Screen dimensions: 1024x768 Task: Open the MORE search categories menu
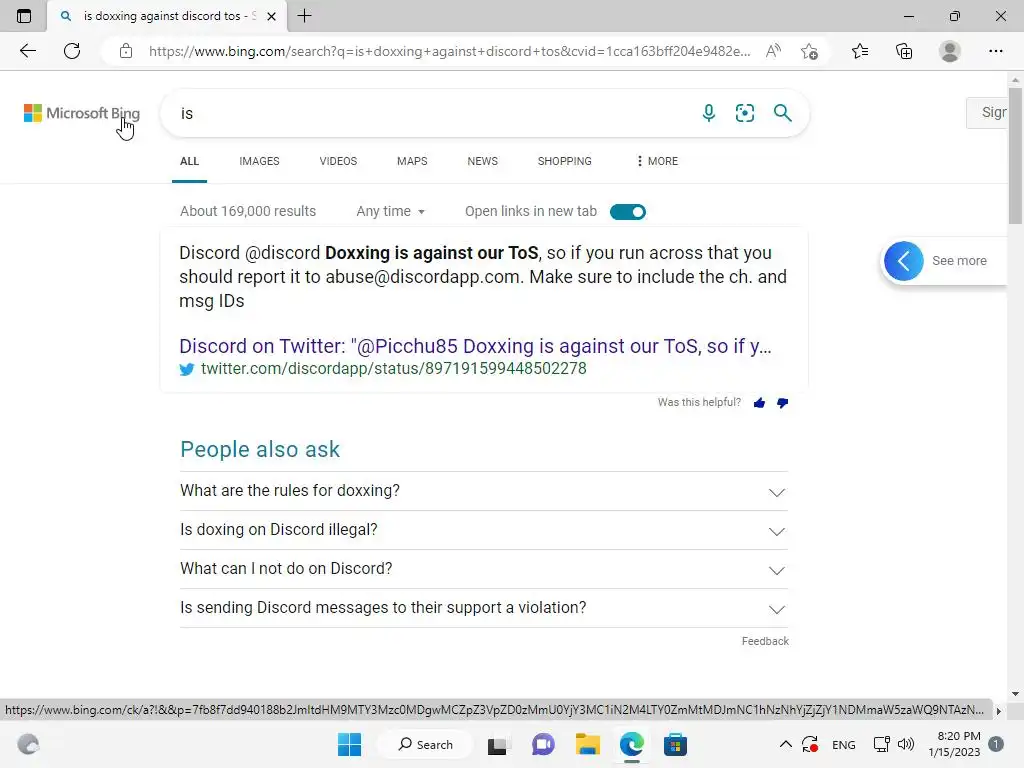click(x=657, y=161)
